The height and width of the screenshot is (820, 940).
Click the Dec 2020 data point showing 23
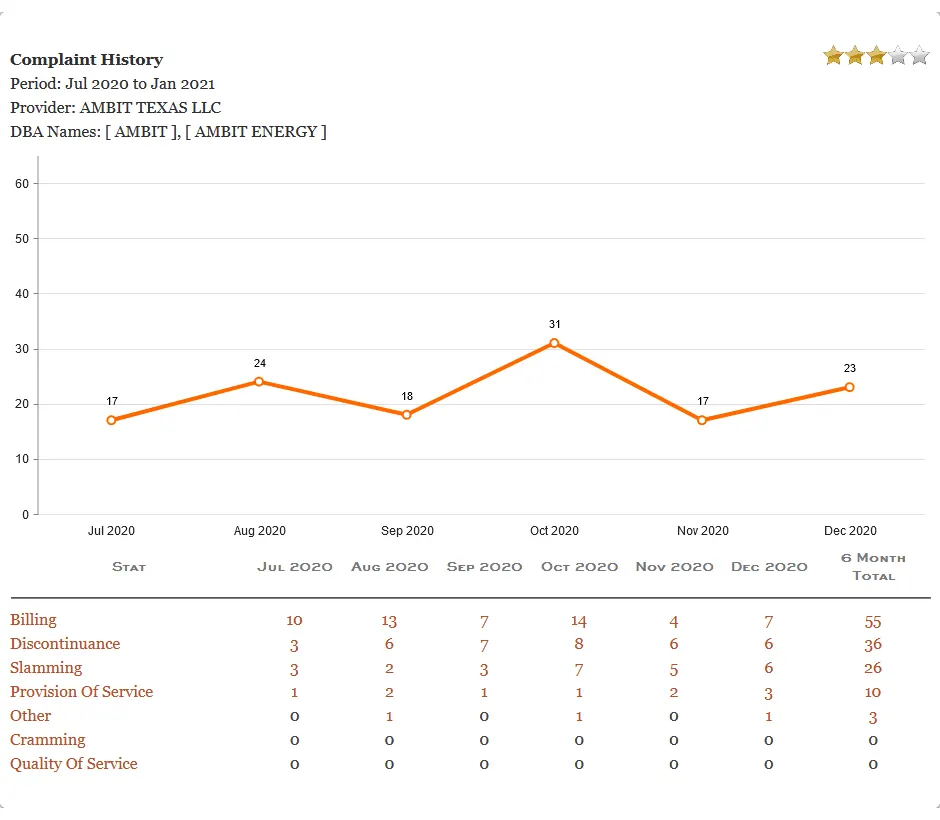(x=849, y=386)
